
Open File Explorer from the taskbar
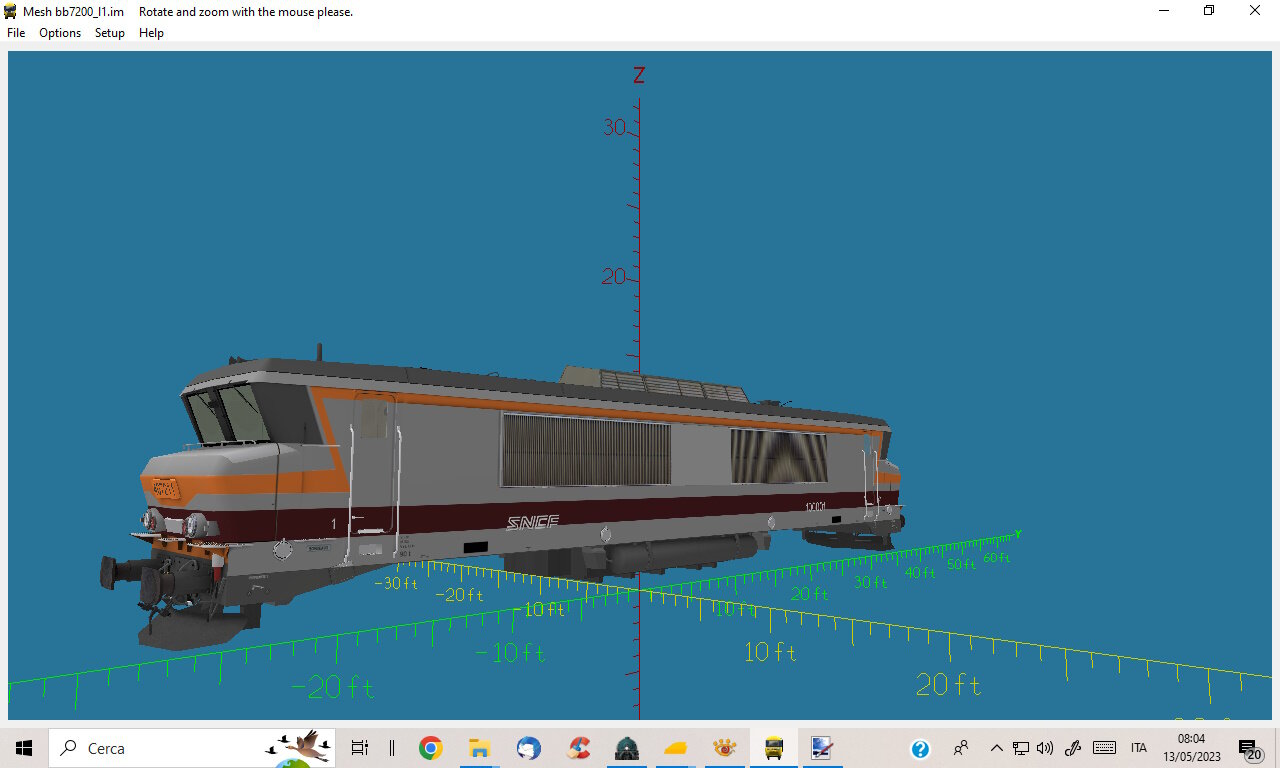click(x=479, y=748)
